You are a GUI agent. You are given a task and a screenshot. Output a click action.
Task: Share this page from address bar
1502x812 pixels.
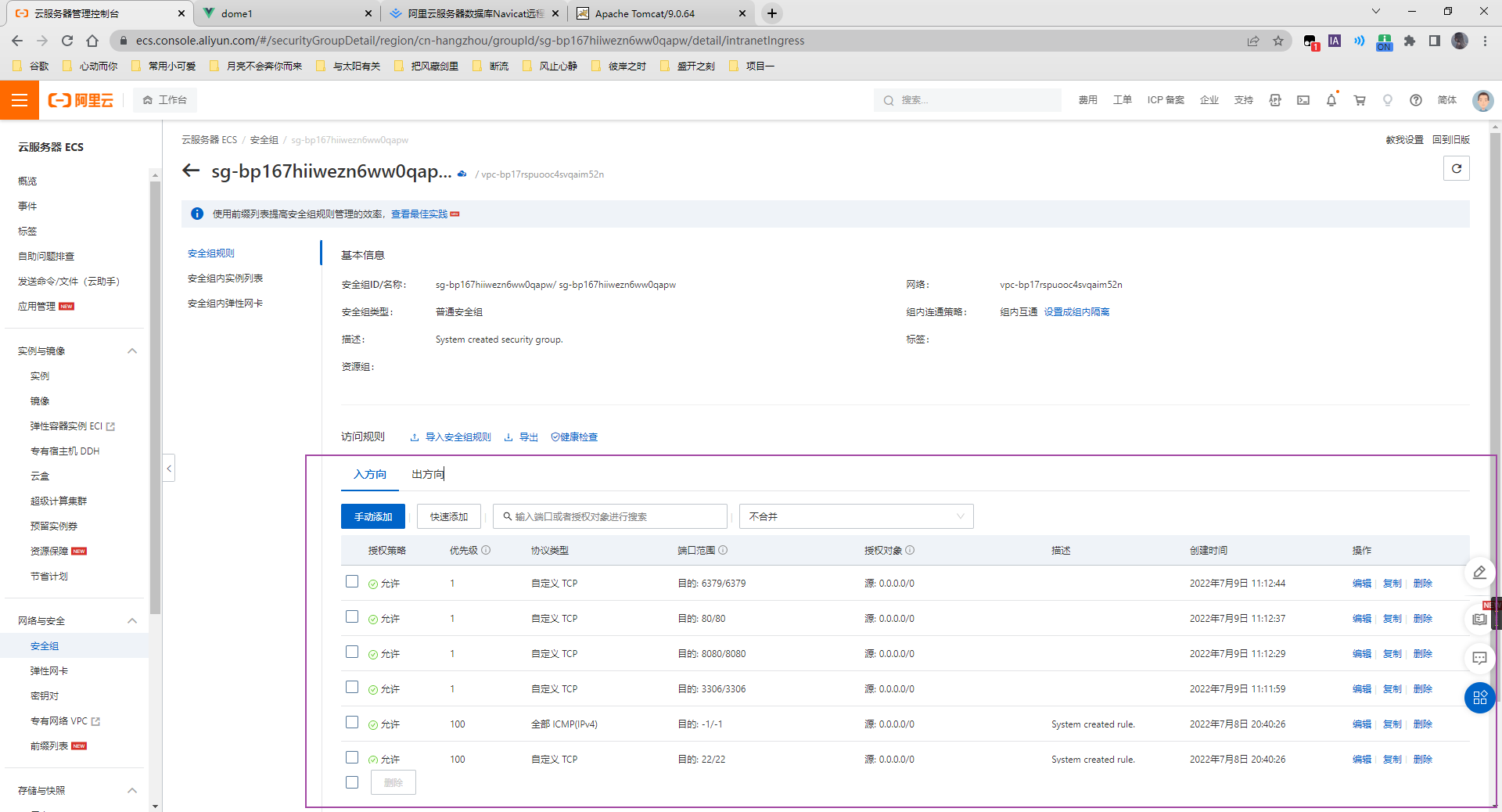click(1253, 41)
